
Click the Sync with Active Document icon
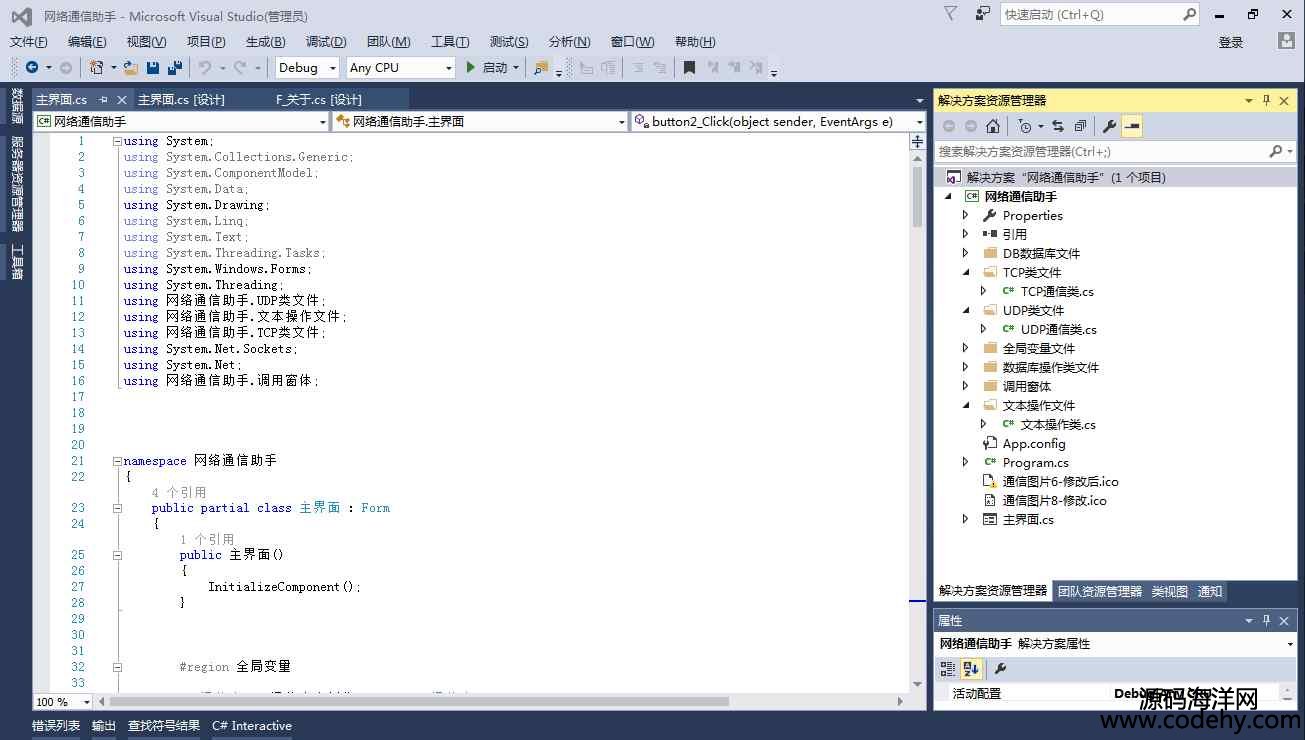[x=1058, y=126]
